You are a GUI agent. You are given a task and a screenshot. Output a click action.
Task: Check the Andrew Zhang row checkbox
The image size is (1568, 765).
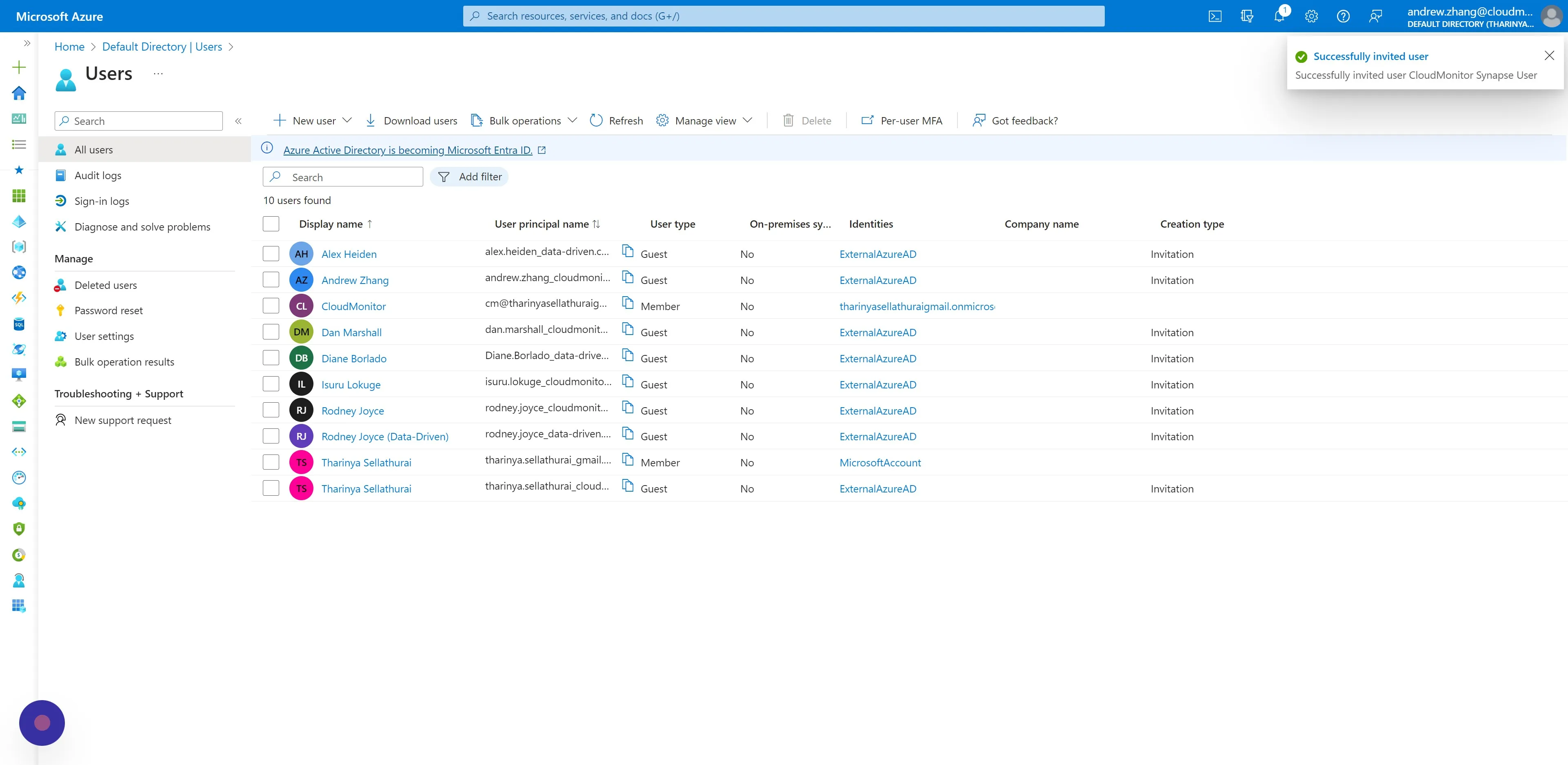coord(271,280)
